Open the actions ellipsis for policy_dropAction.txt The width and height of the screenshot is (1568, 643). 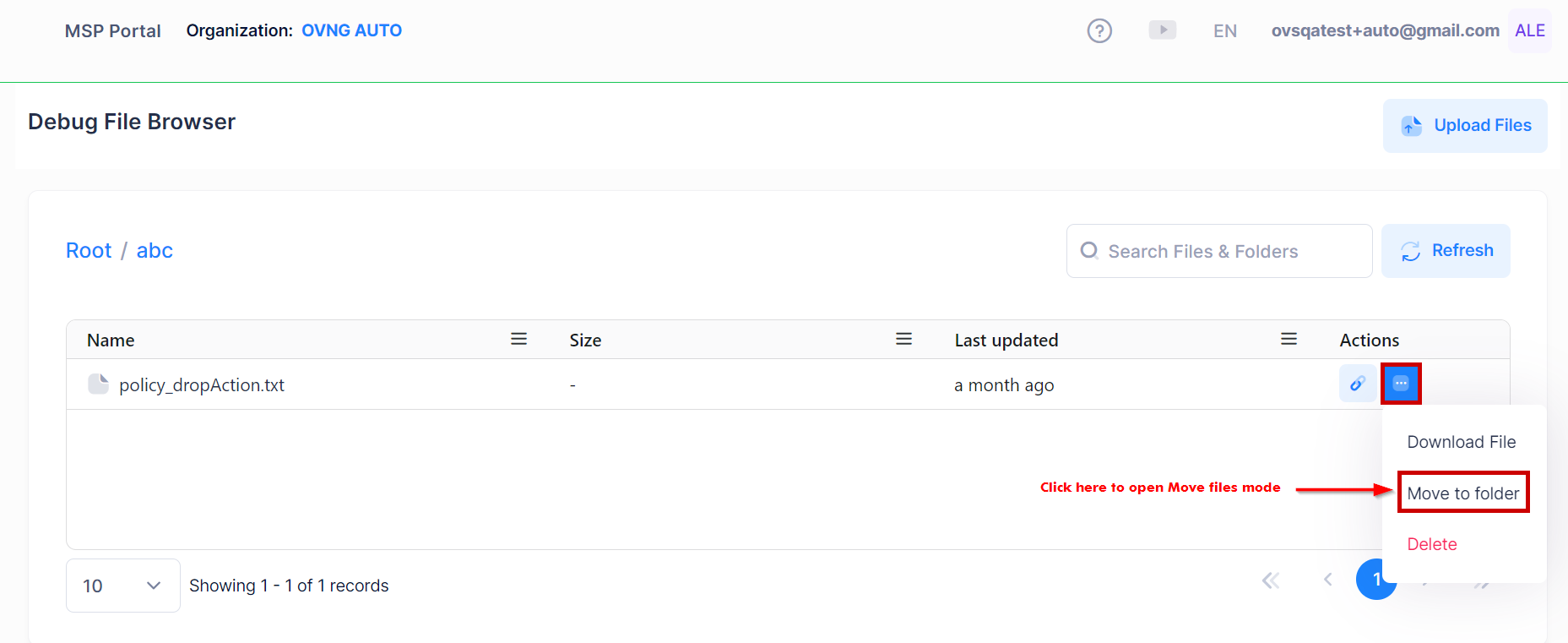[x=1401, y=384]
